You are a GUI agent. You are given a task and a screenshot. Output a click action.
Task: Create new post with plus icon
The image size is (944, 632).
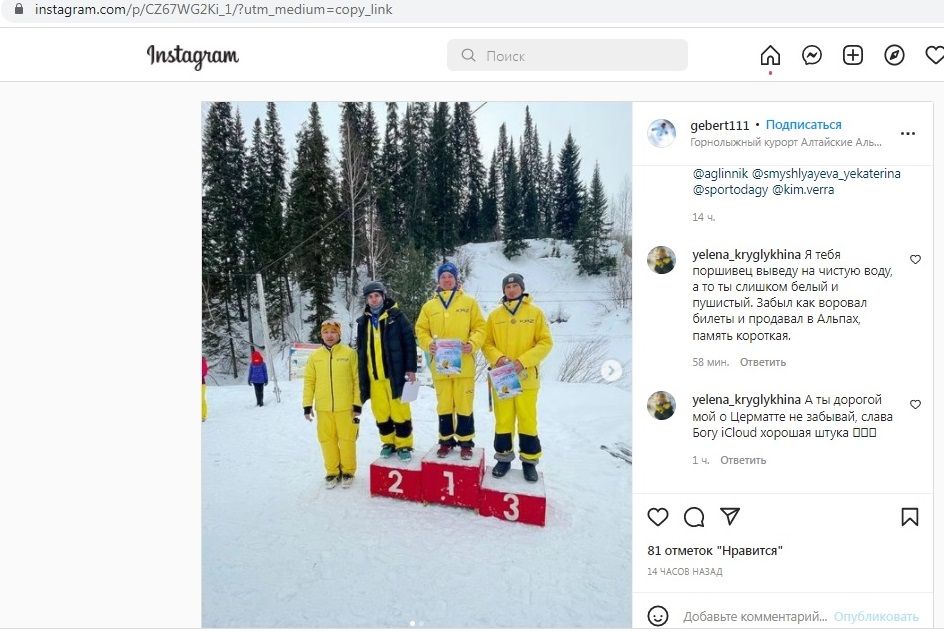click(x=852, y=55)
